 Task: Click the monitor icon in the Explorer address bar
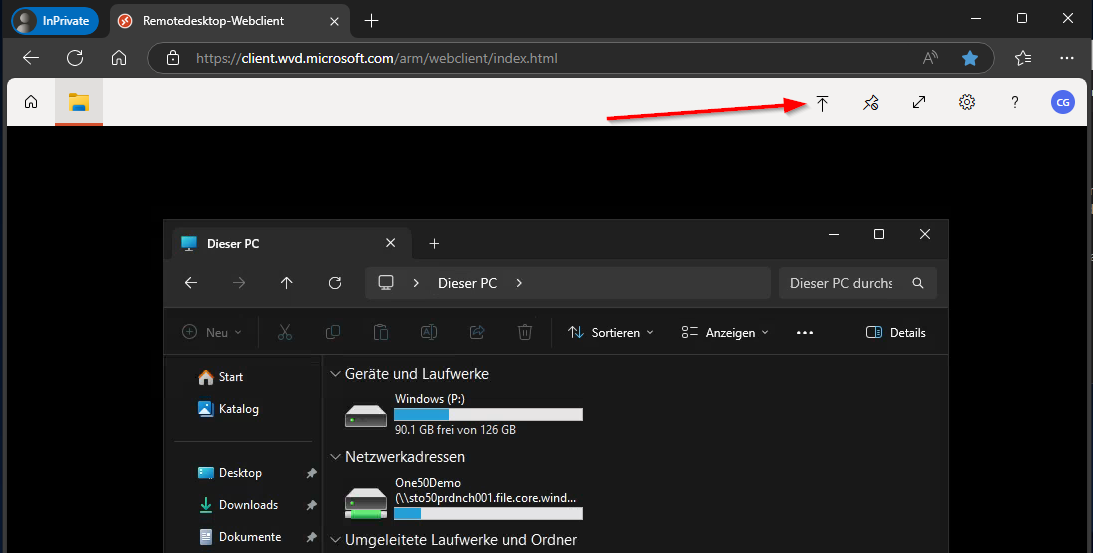pos(386,282)
